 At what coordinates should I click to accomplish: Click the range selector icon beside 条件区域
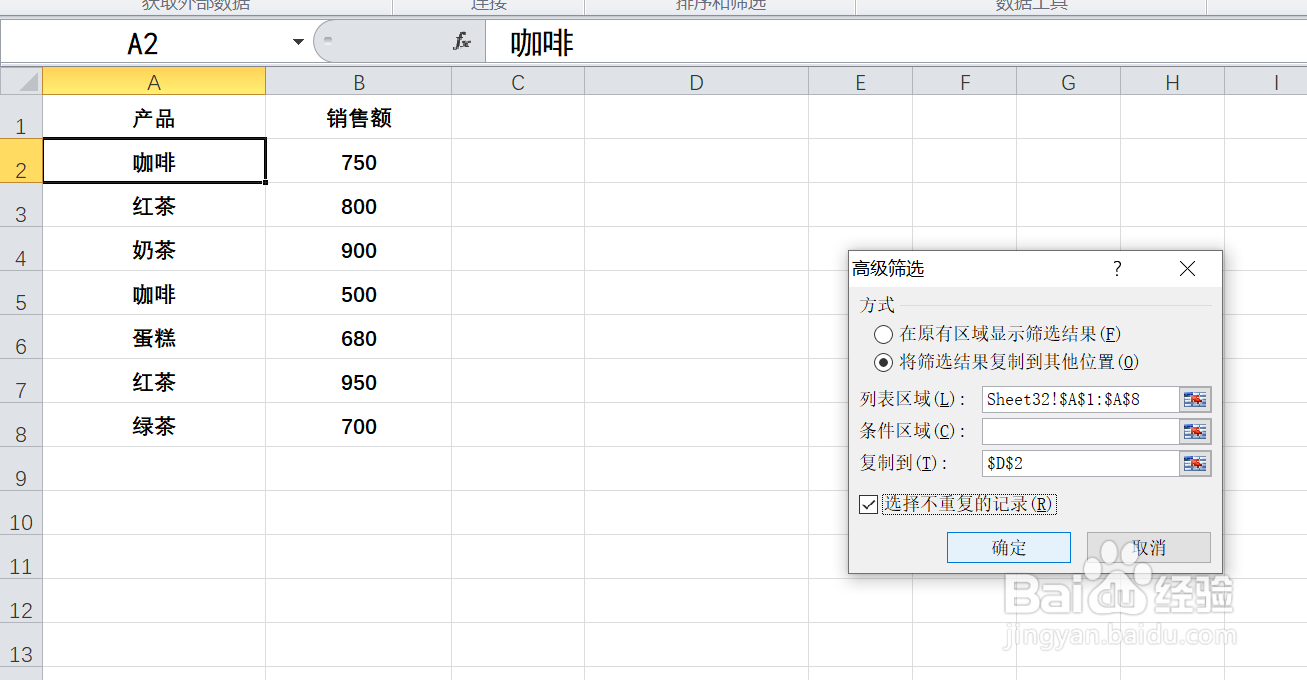point(1195,431)
